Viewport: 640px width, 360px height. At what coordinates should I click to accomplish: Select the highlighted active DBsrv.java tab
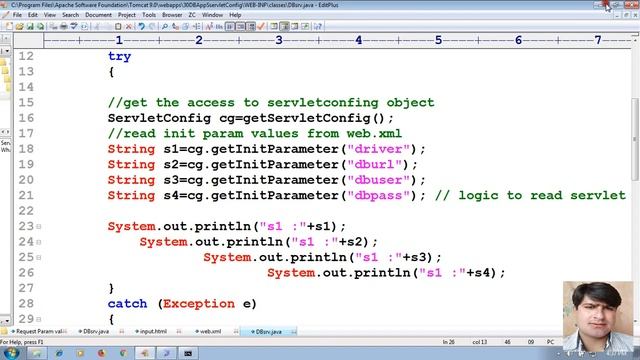(268, 331)
